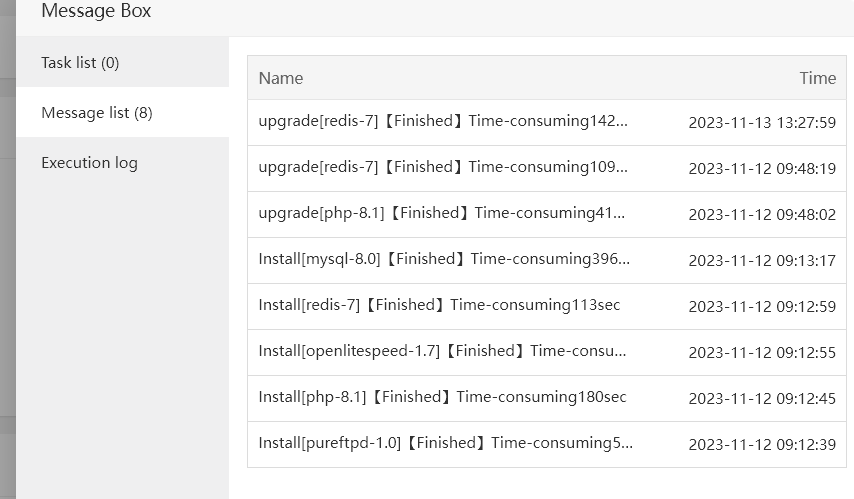
Task: Select the 09:12:39 time entry
Action: point(762,445)
